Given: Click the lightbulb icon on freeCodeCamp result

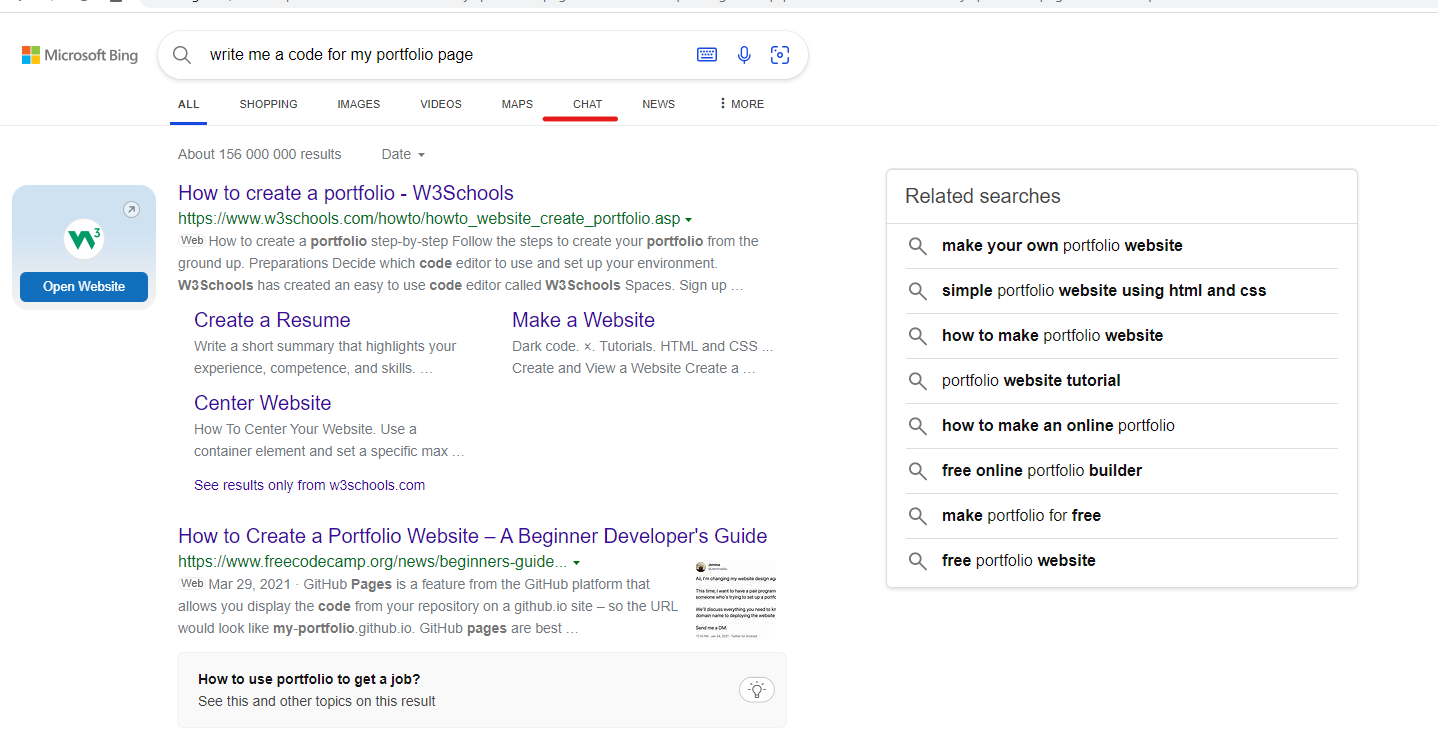Looking at the screenshot, I should (x=757, y=690).
